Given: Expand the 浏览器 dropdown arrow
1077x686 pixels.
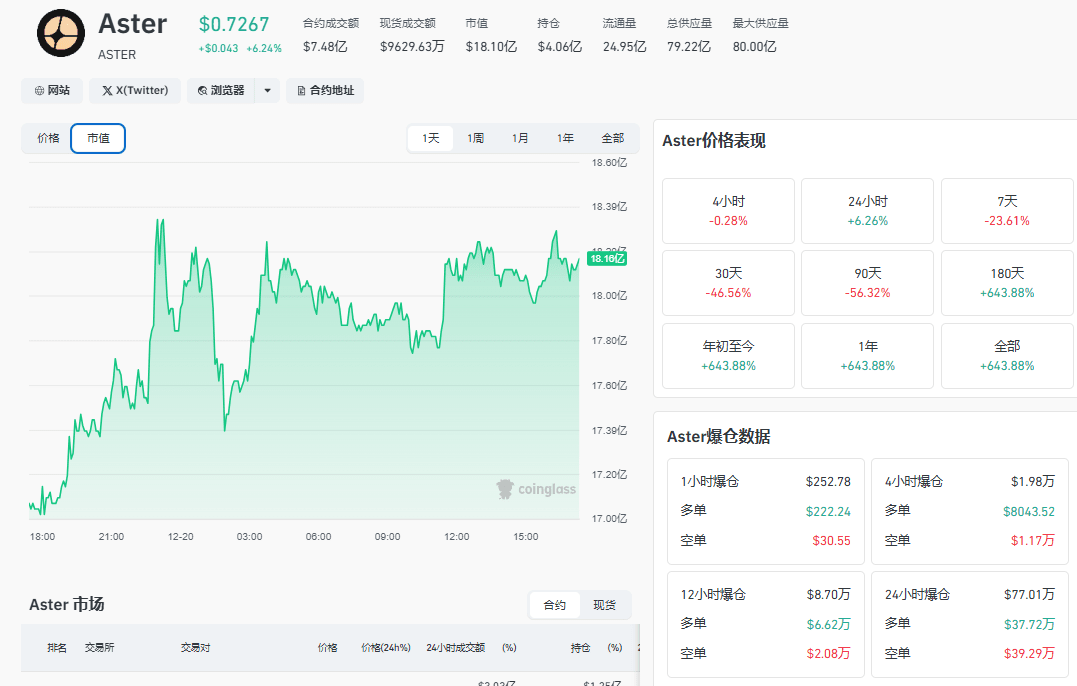Looking at the screenshot, I should pos(267,91).
